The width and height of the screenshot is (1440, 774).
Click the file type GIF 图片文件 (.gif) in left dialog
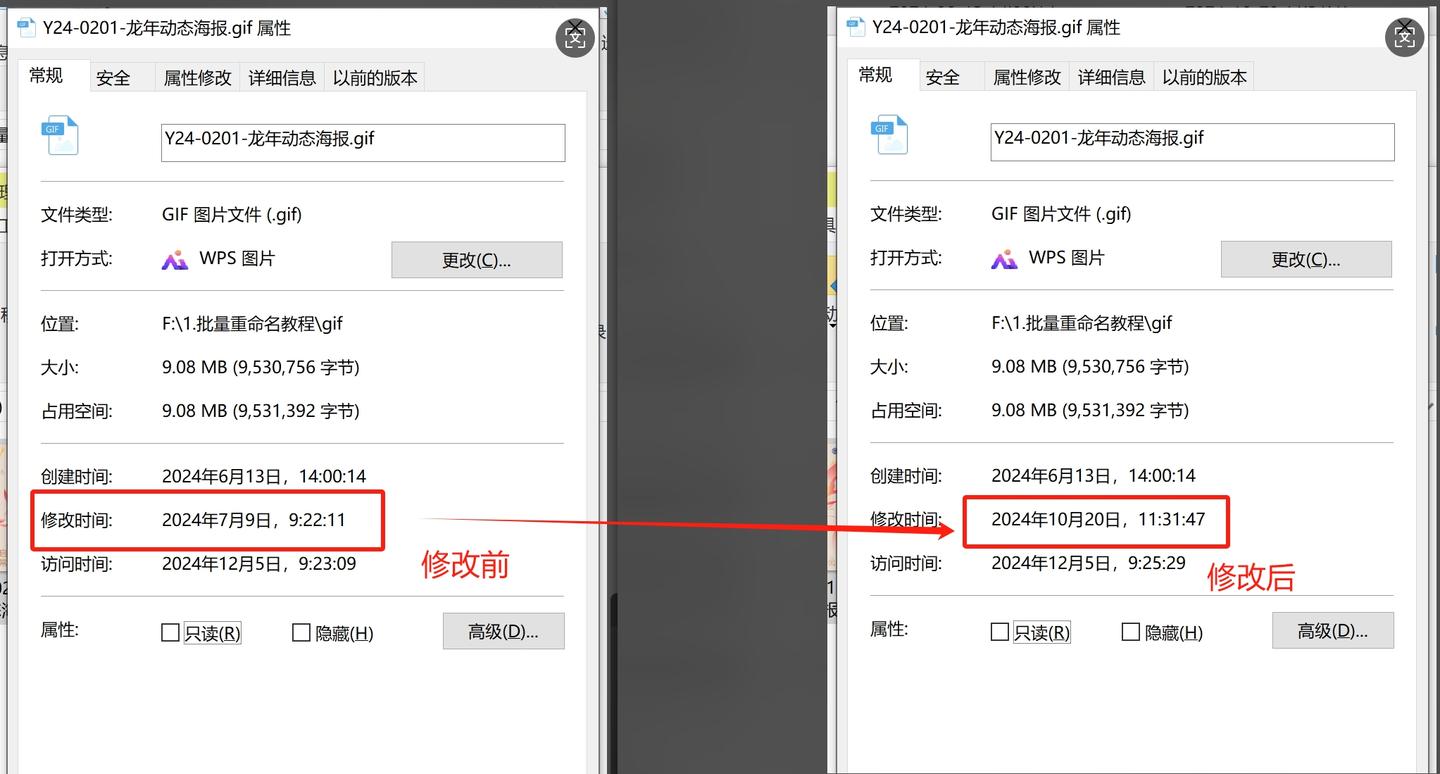[x=232, y=214]
